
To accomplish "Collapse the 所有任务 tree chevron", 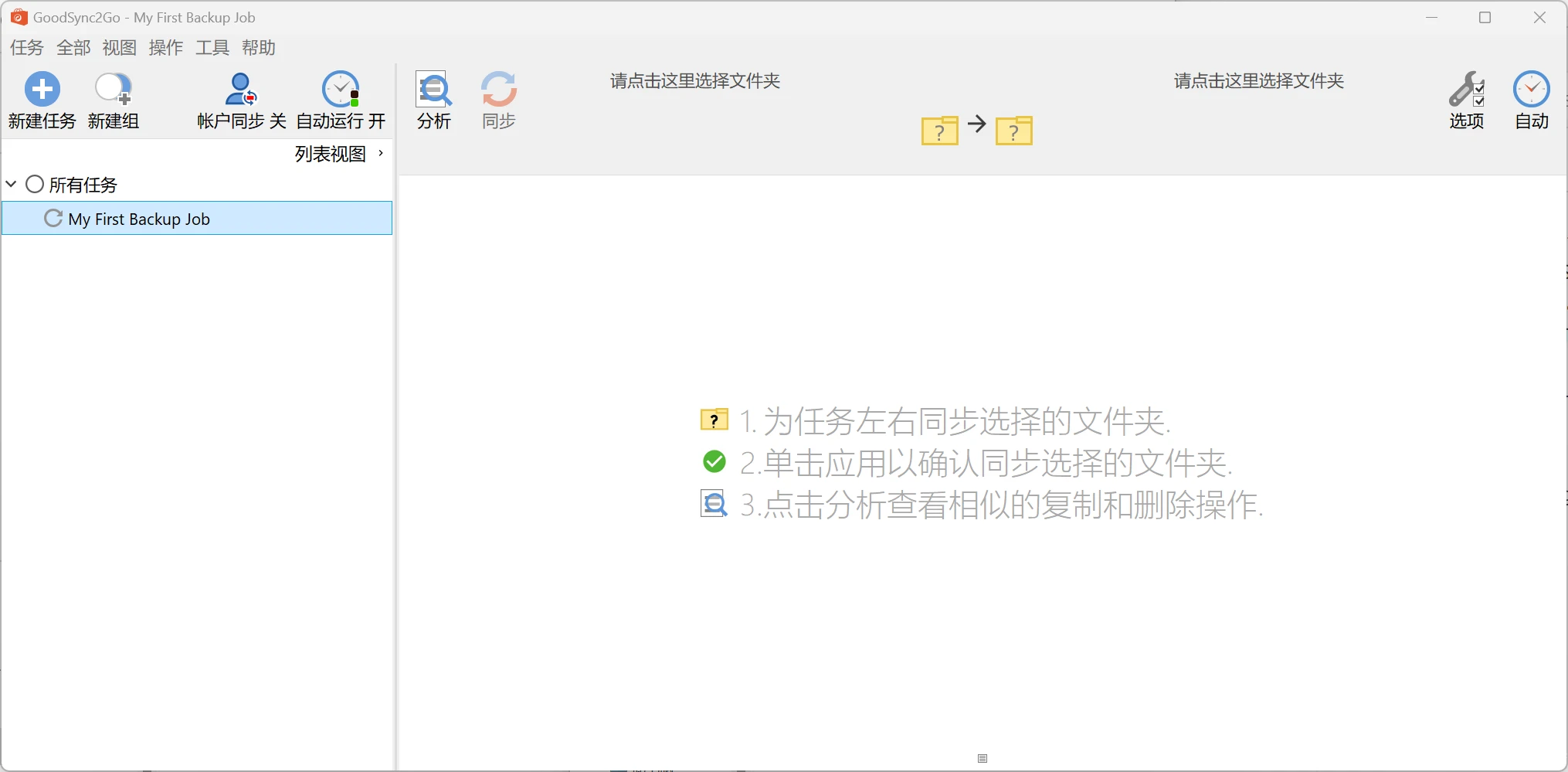I will tap(12, 184).
